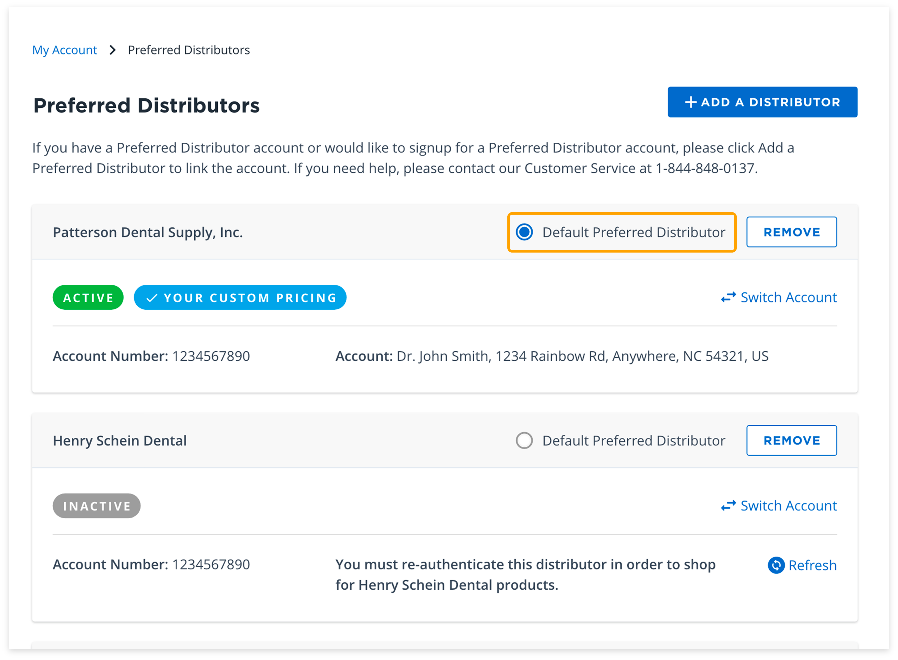Screen dimensions: 898x660
Task: Click the gray Inactive status badge
Action: [97, 506]
